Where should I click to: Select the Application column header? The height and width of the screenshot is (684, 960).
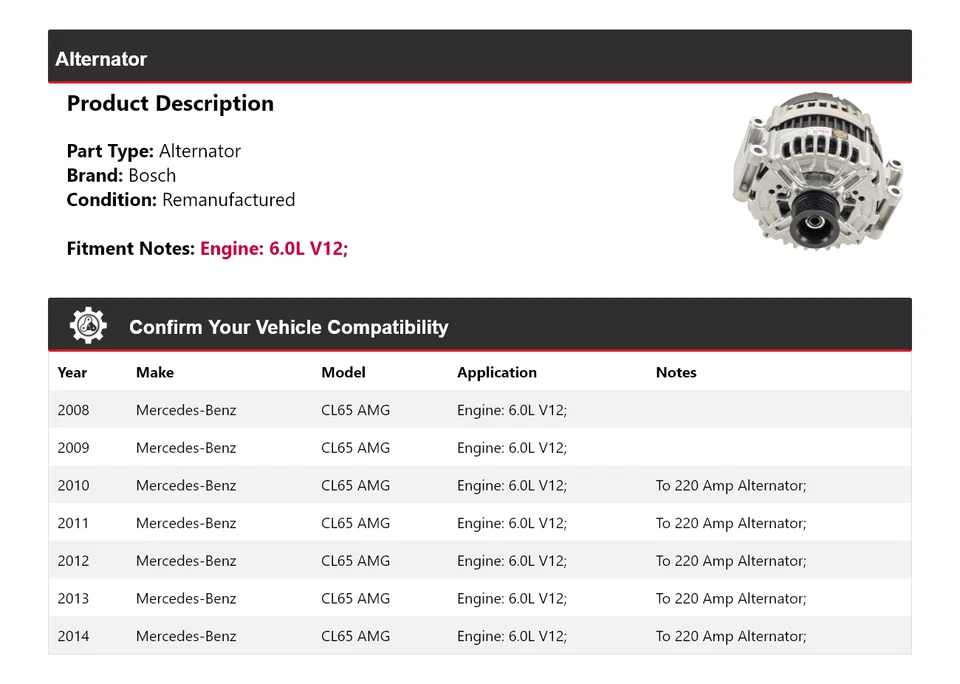[x=496, y=372]
